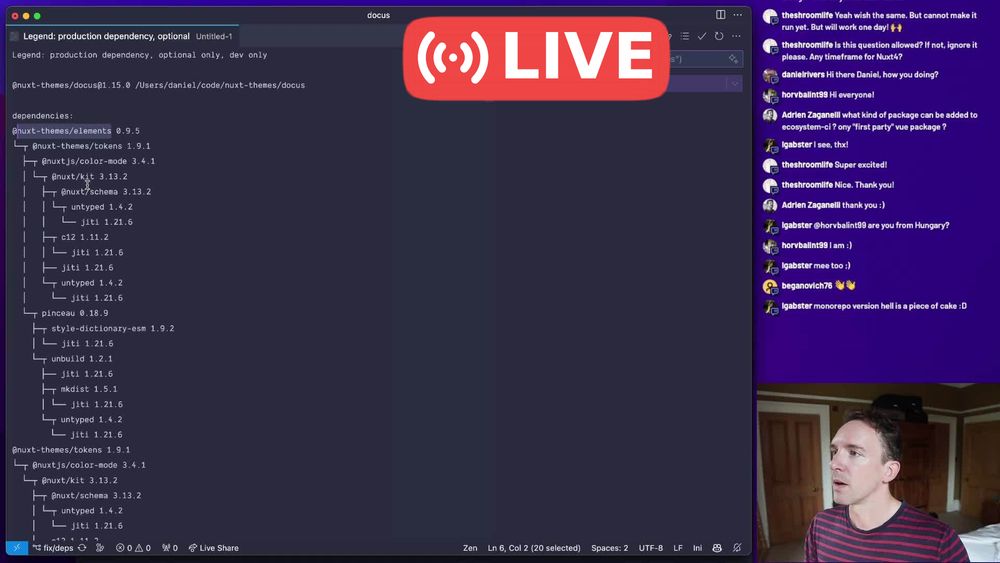Viewport: 1000px width, 563px height.
Task: Click the synchronize changes icon in status bar
Action: [x=82, y=548]
